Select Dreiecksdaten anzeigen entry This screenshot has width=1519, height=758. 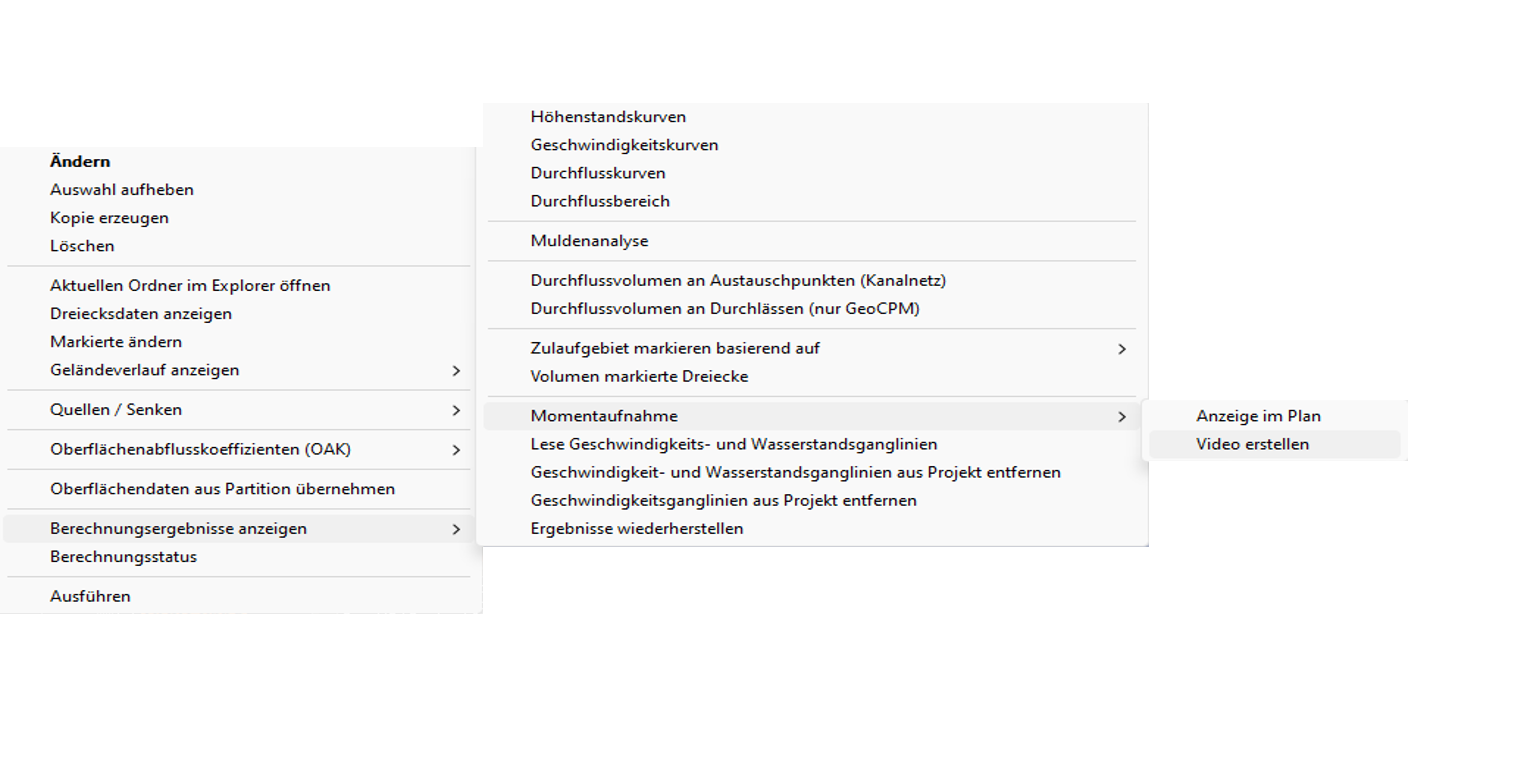(141, 313)
